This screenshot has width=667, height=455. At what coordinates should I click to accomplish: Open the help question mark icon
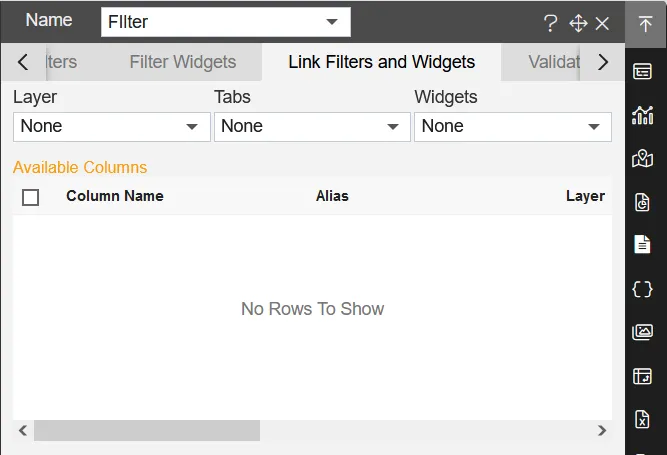pyautogui.click(x=550, y=24)
